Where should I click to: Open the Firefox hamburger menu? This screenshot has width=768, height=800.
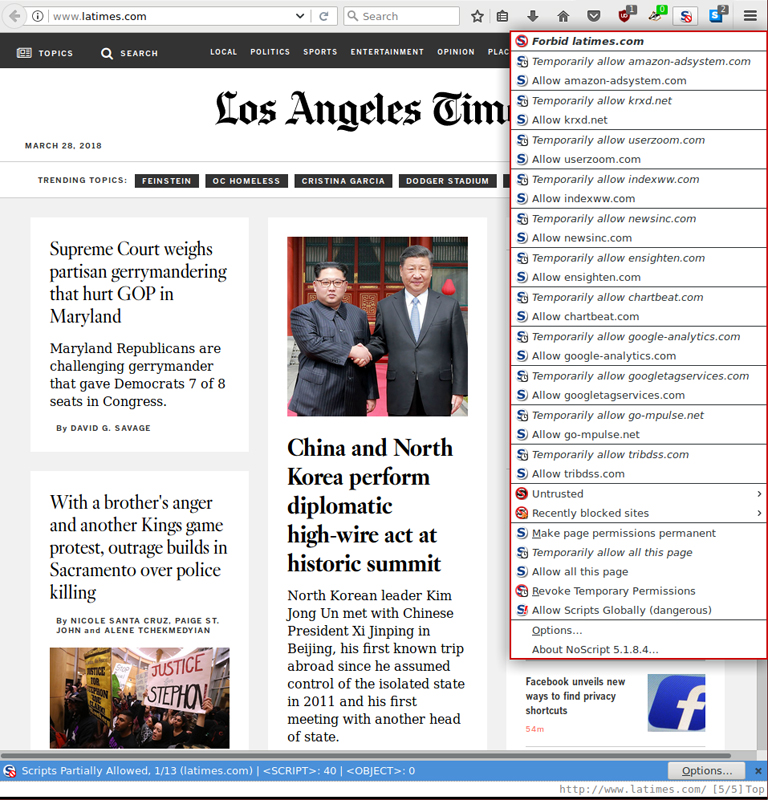click(750, 16)
